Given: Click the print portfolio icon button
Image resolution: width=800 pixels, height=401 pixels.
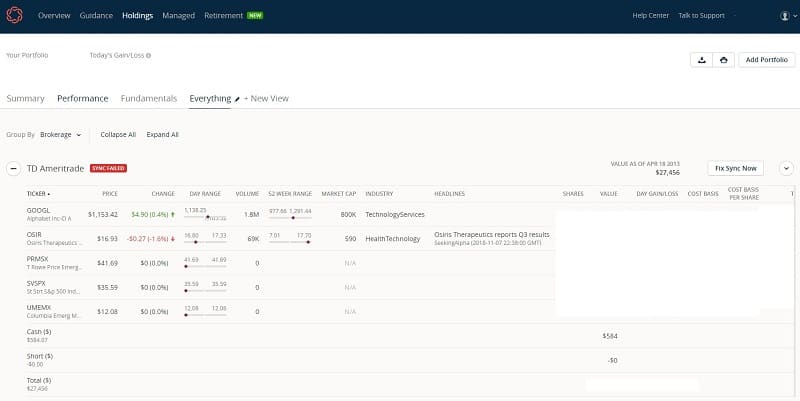Looking at the screenshot, I should [725, 60].
